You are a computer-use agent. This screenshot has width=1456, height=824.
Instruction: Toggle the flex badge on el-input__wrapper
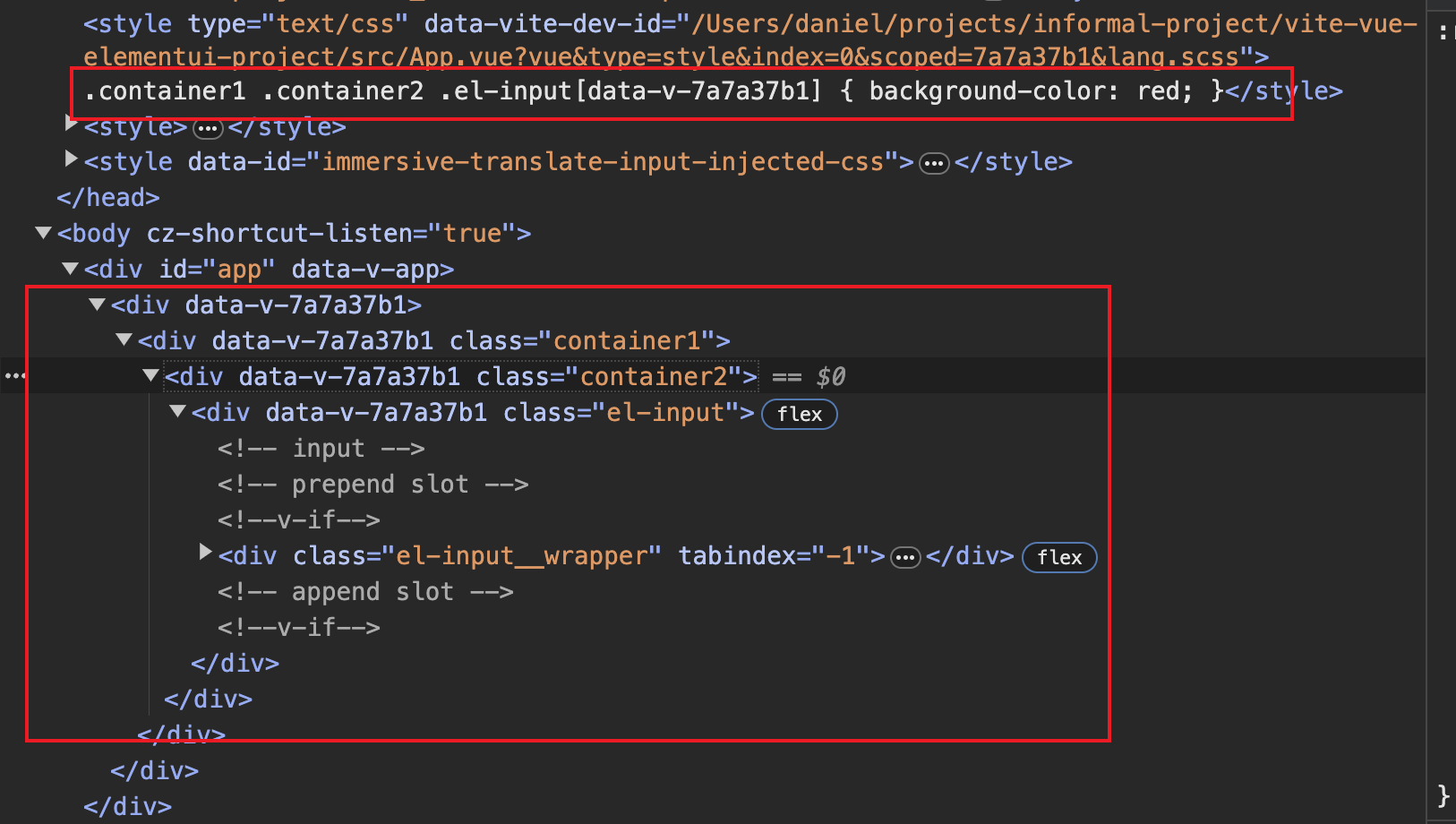pos(1059,557)
